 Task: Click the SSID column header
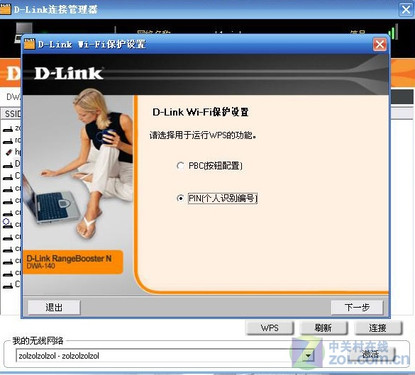tap(11, 114)
